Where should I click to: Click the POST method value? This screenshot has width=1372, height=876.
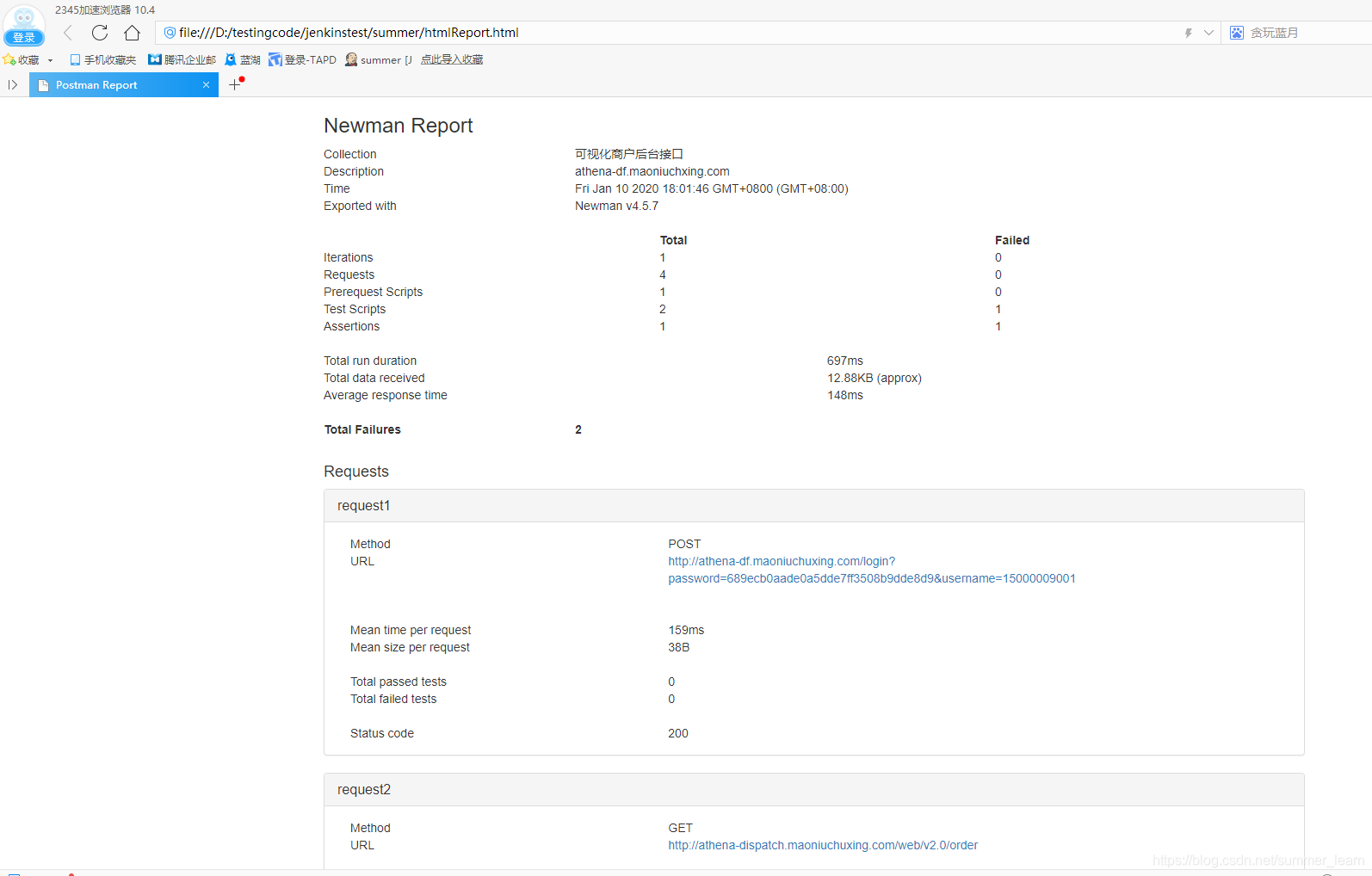pyautogui.click(x=684, y=544)
